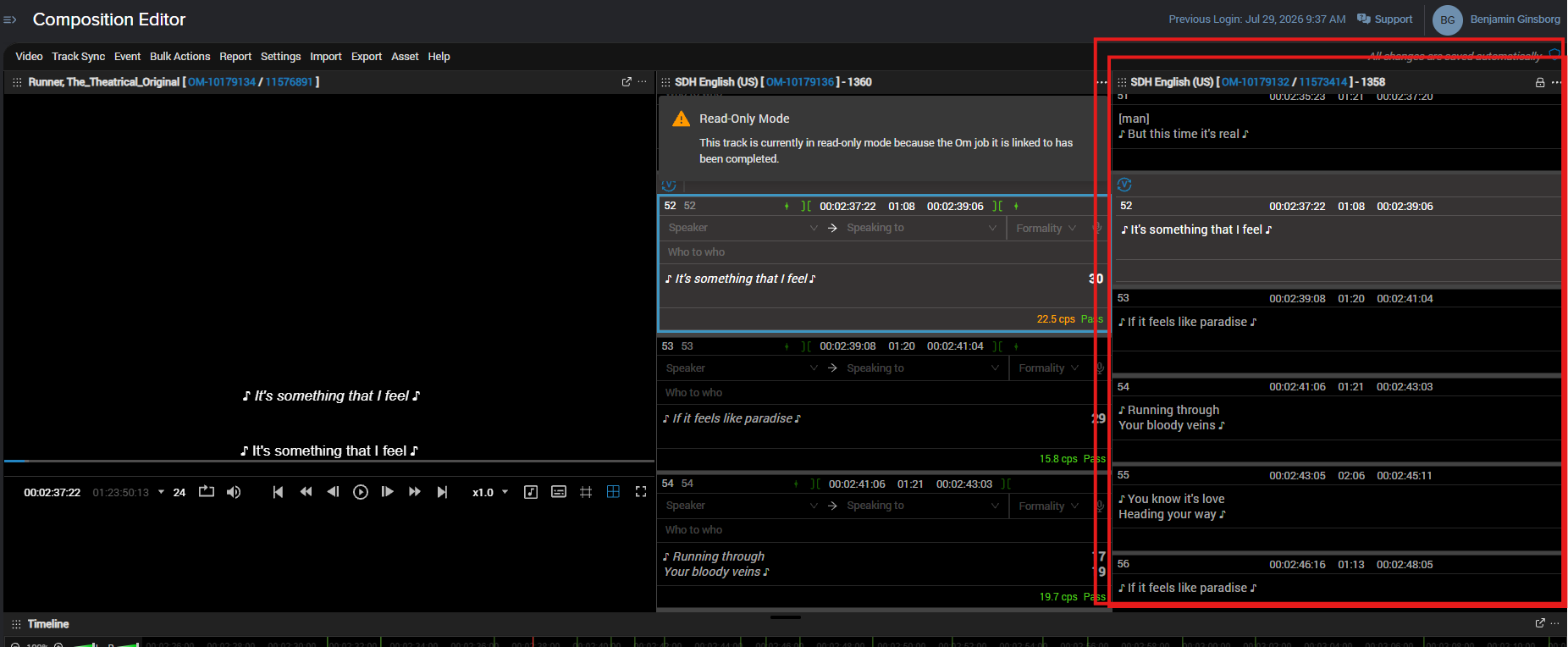Image resolution: width=1568 pixels, height=647 pixels.
Task: Open the Settings menu
Action: click(x=280, y=57)
